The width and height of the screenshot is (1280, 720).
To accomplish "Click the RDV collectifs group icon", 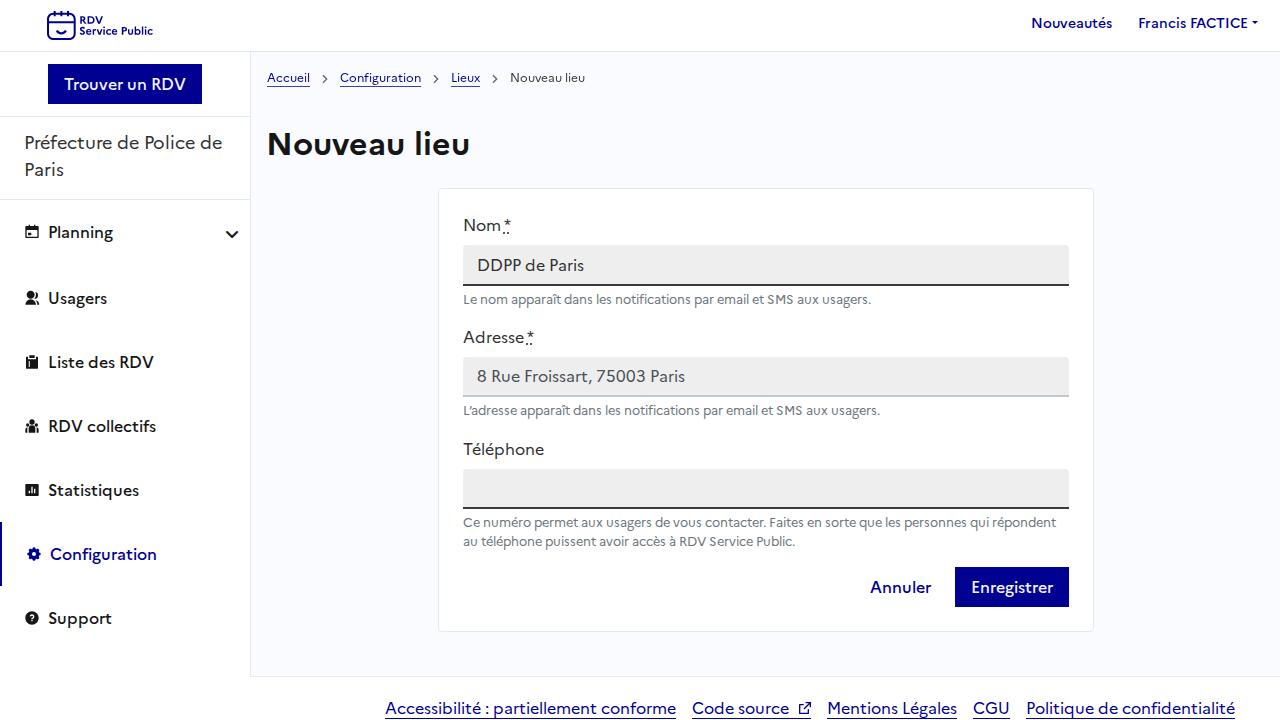I will (x=32, y=426).
